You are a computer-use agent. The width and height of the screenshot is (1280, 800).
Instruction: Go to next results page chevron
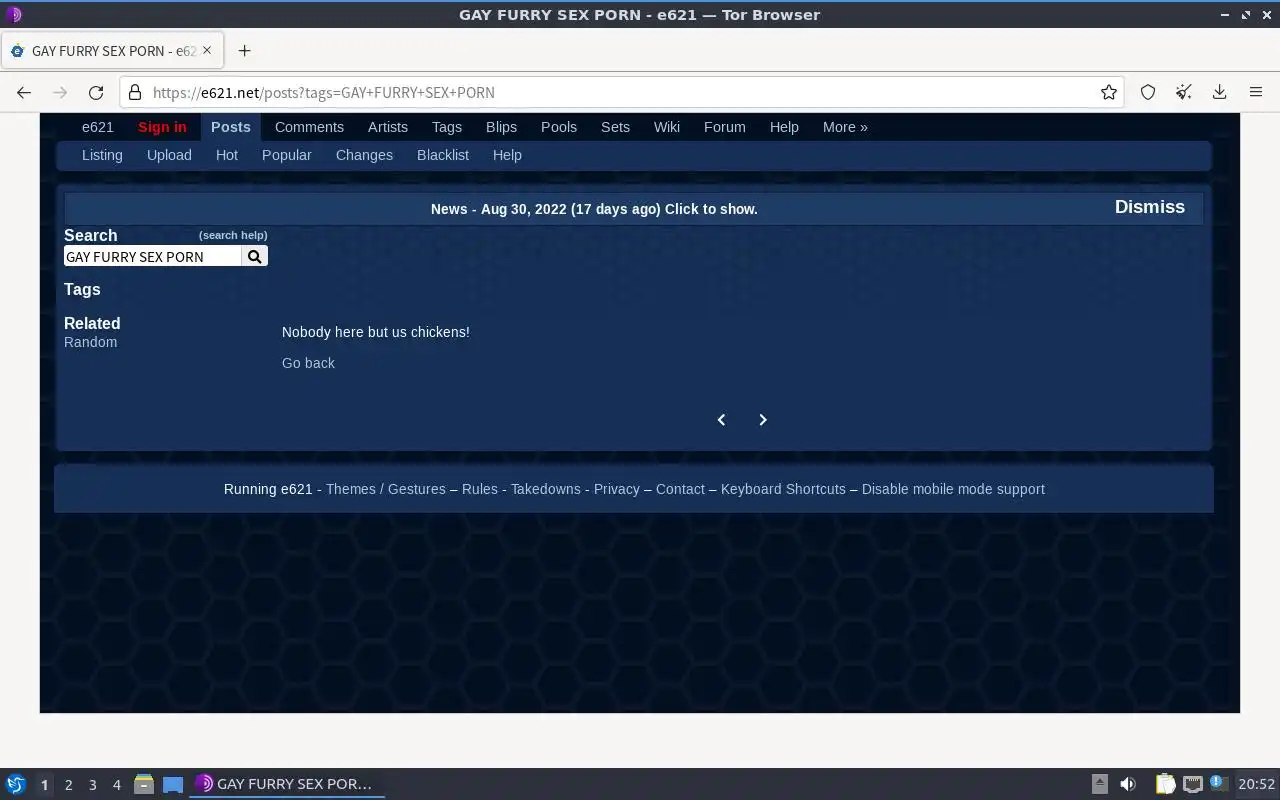point(763,420)
